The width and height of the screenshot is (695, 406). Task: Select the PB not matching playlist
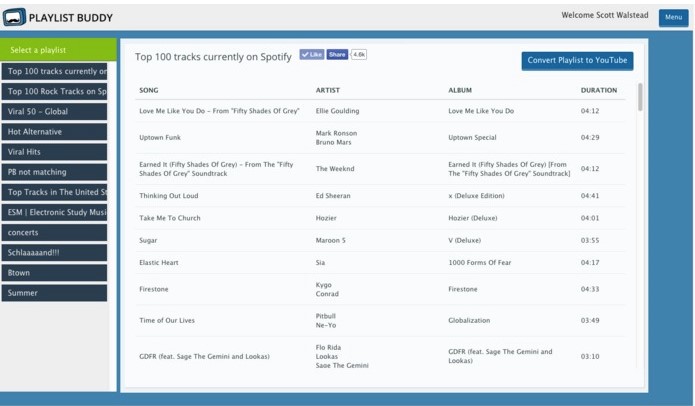[54, 172]
